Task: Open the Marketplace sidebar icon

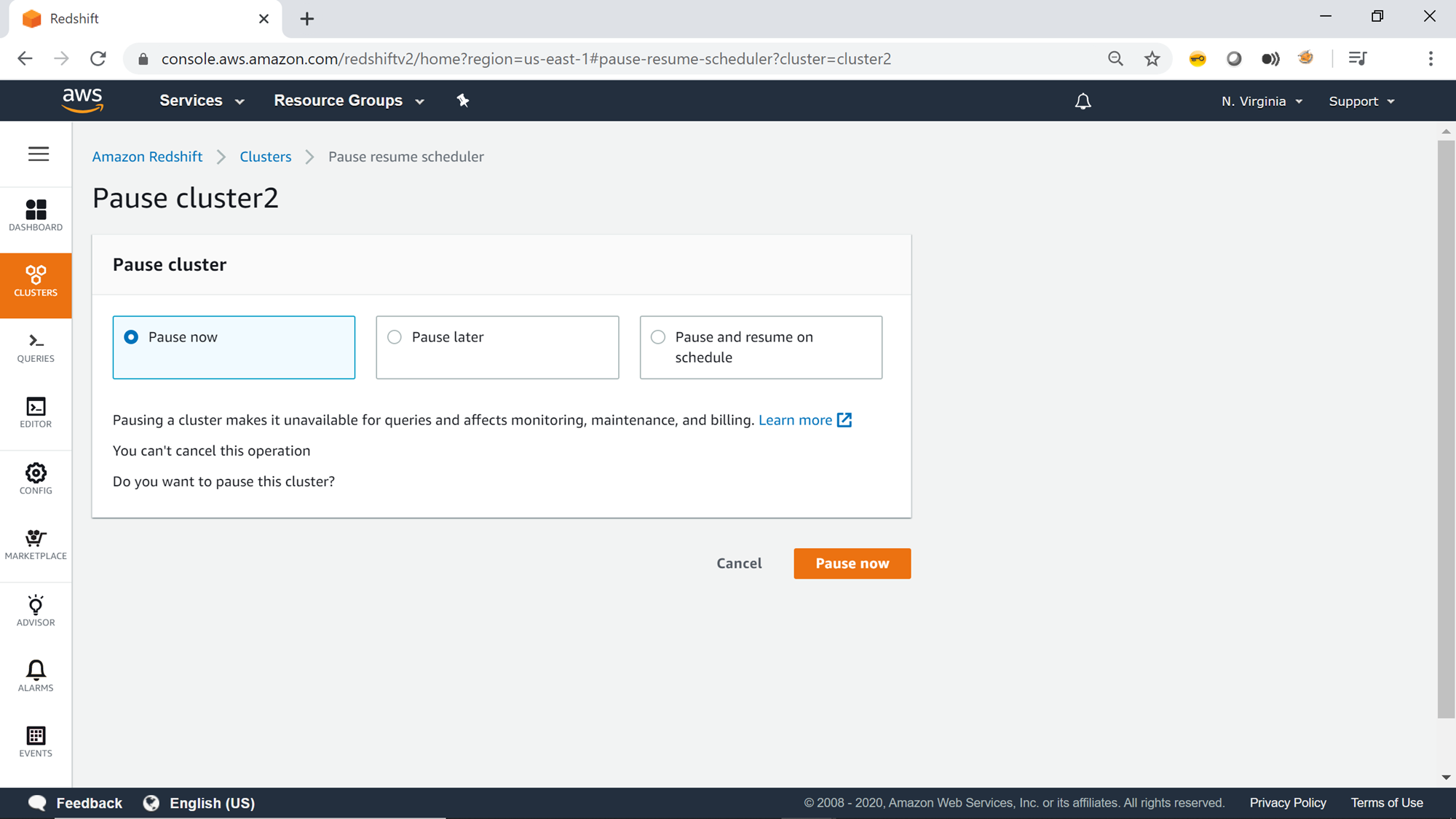Action: click(x=36, y=544)
